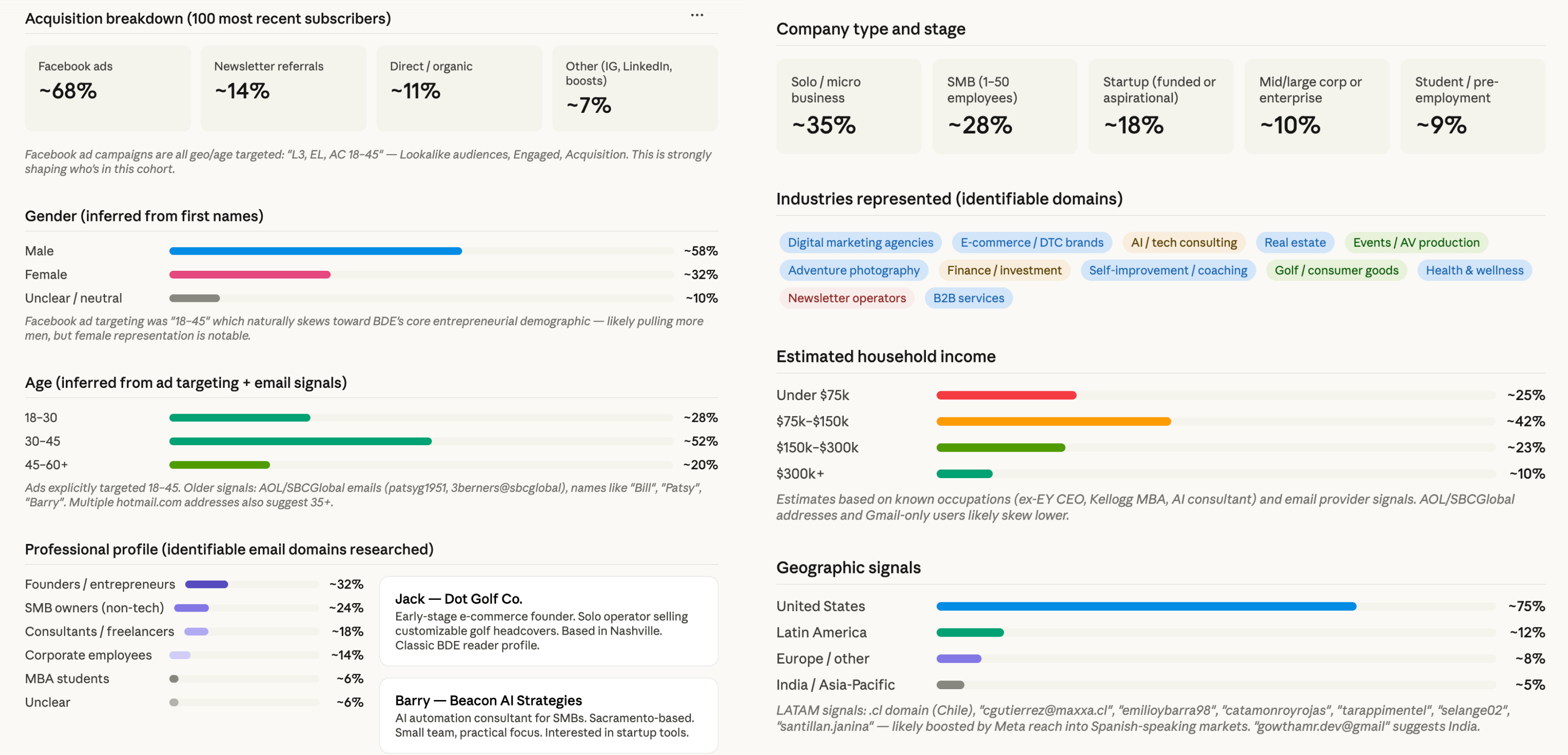Click the Finance / investment tag
This screenshot has width=1568, height=755.
tap(1003, 270)
